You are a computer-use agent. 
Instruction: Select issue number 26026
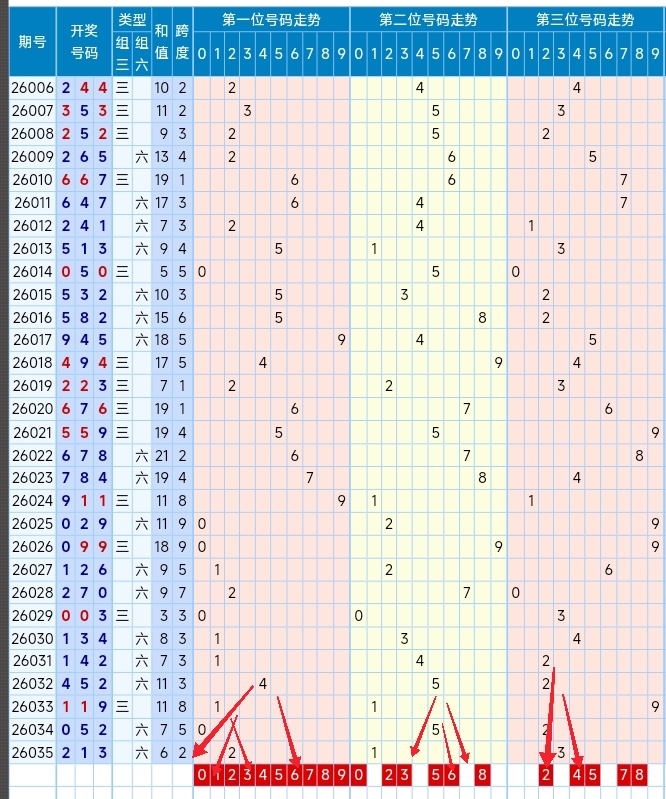tap(33, 547)
